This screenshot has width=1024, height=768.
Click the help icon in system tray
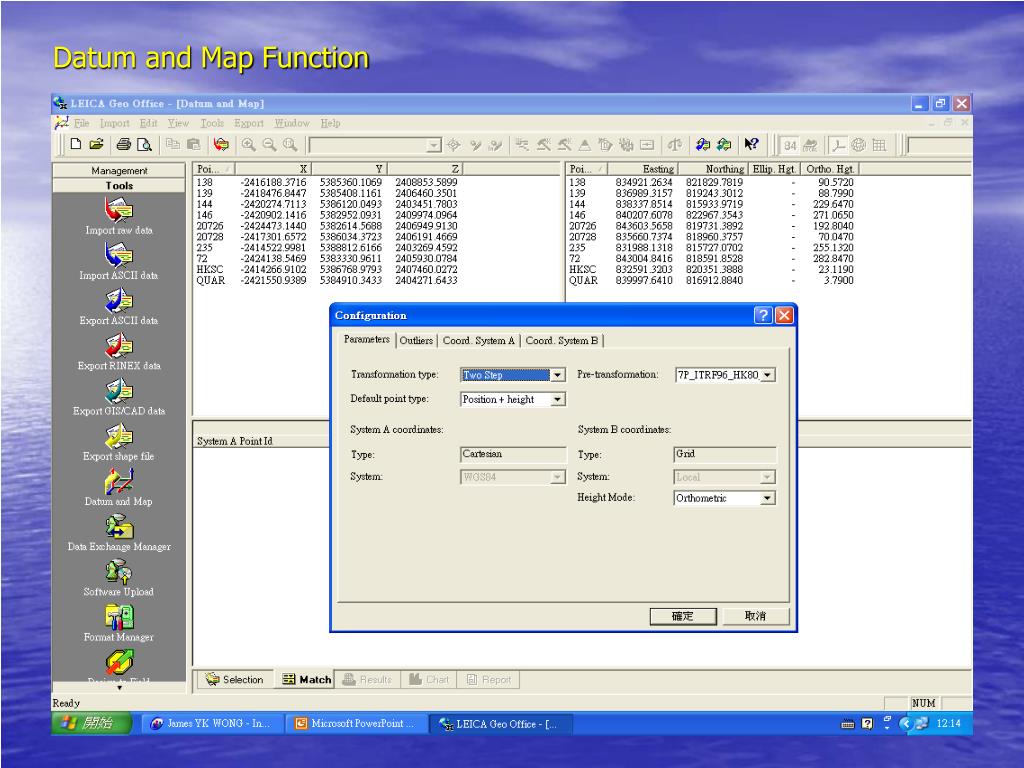click(x=867, y=724)
